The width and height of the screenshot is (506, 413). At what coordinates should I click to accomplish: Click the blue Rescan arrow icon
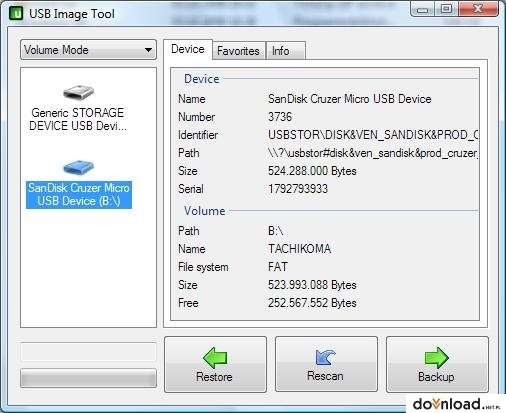click(x=325, y=357)
